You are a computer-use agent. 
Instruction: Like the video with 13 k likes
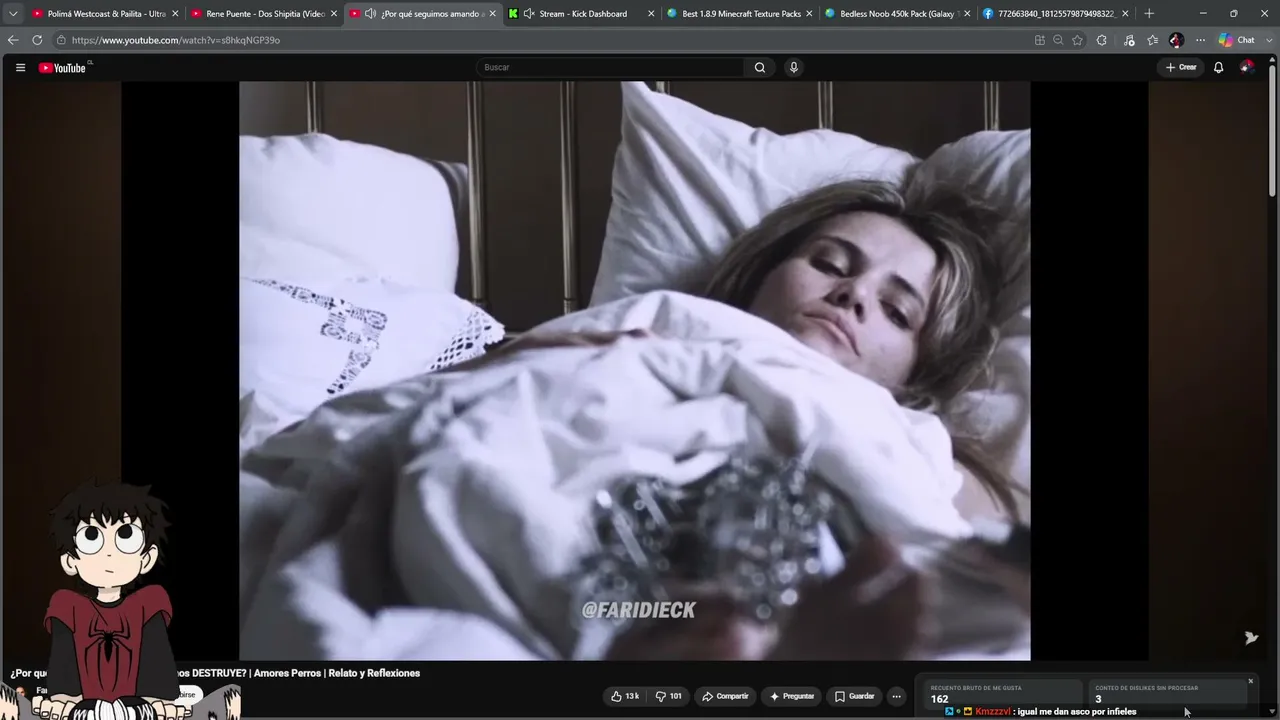tap(625, 696)
